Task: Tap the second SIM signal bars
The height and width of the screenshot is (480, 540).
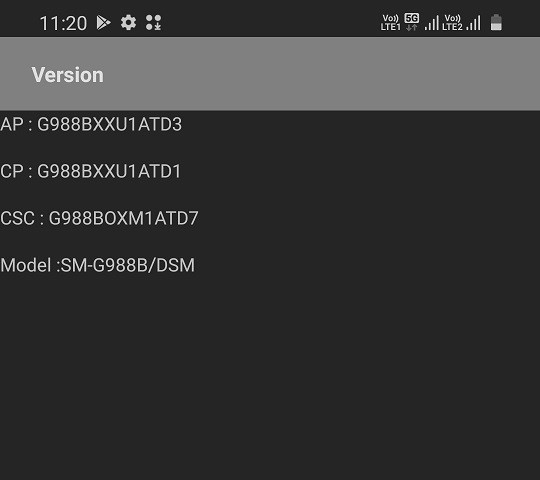Action: coord(474,23)
